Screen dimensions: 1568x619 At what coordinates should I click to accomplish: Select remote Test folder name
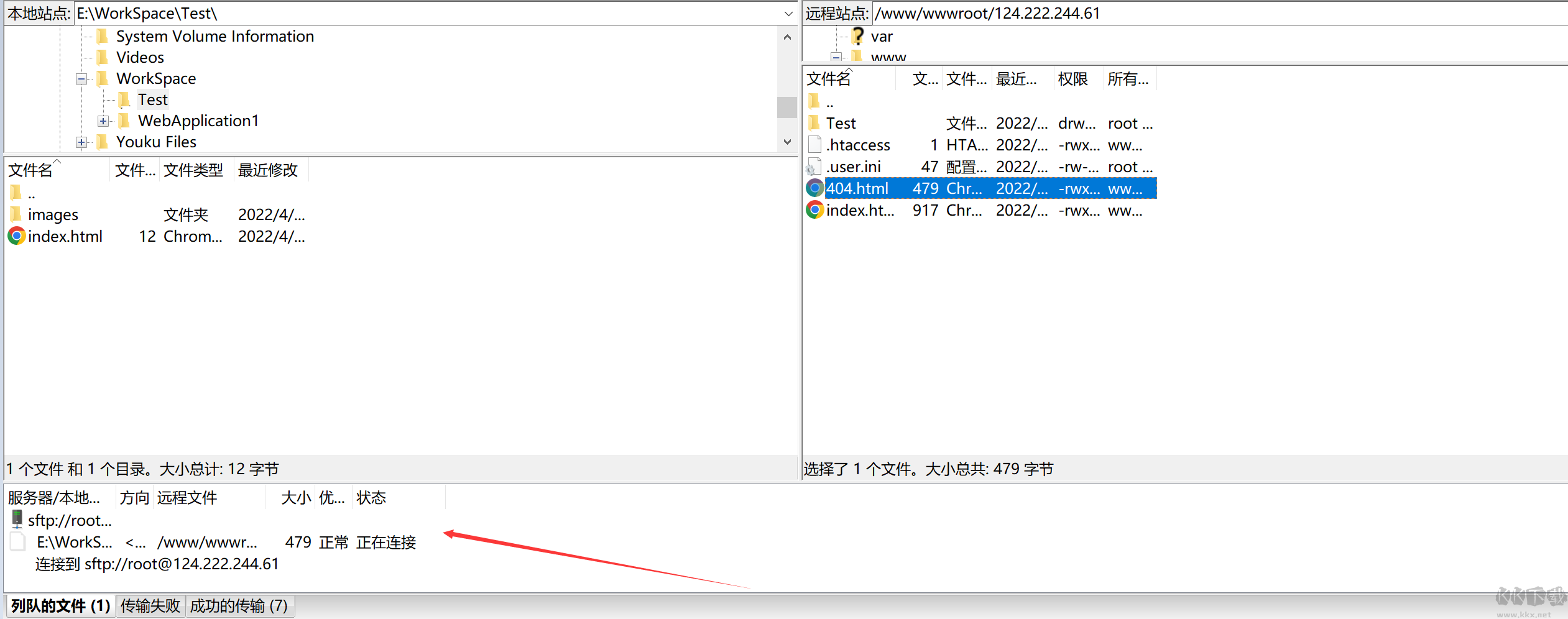coord(841,123)
